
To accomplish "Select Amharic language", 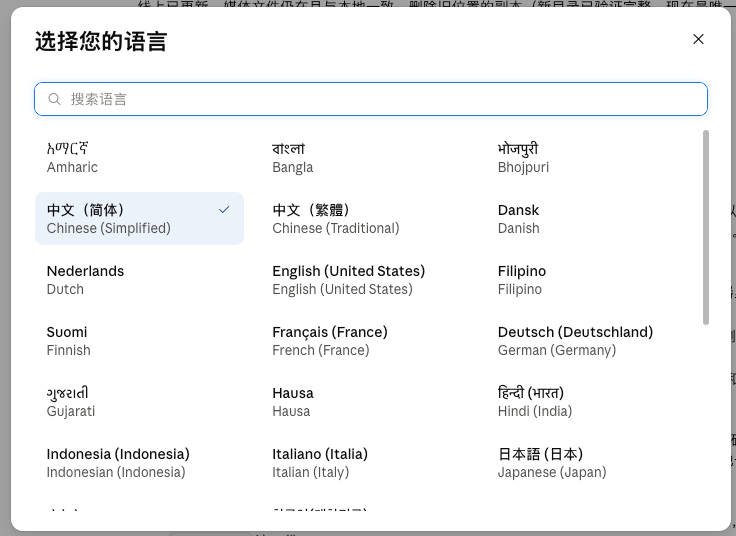I will click(x=139, y=158).
